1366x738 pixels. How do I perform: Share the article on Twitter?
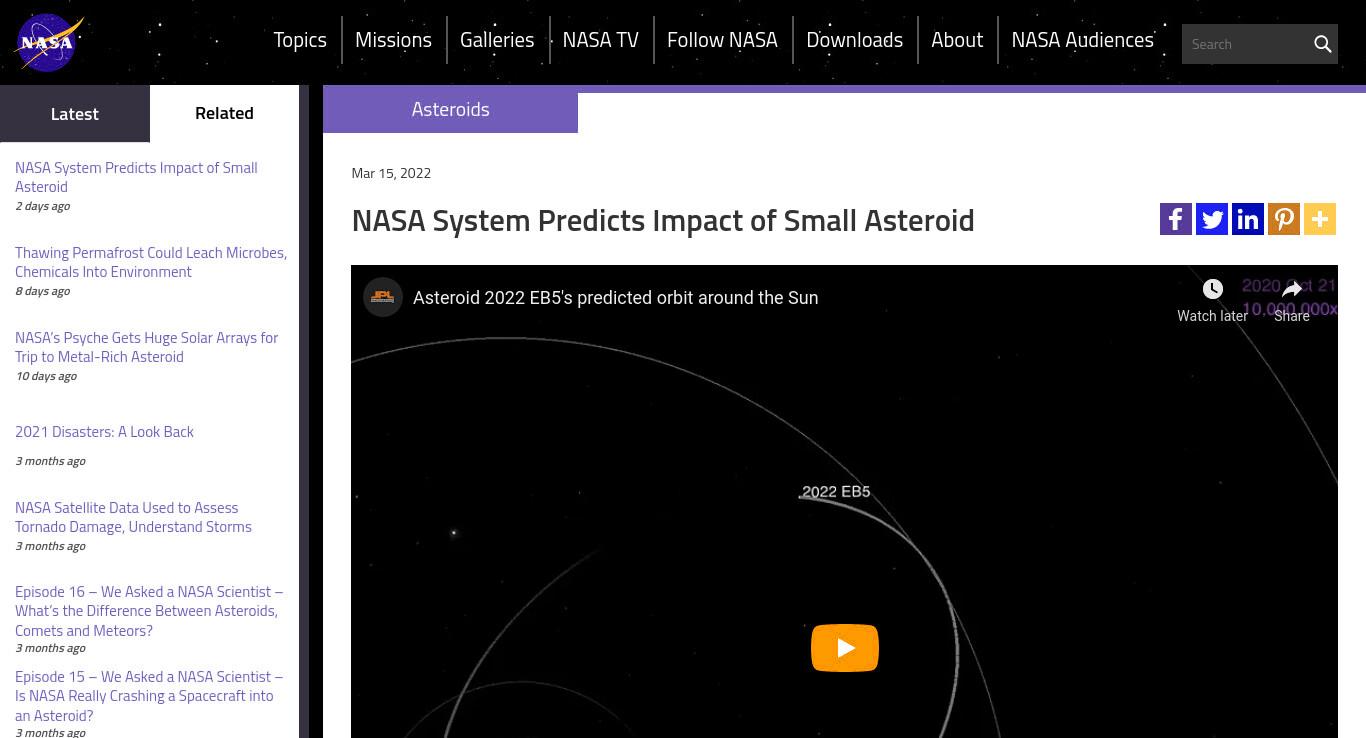click(x=1212, y=219)
